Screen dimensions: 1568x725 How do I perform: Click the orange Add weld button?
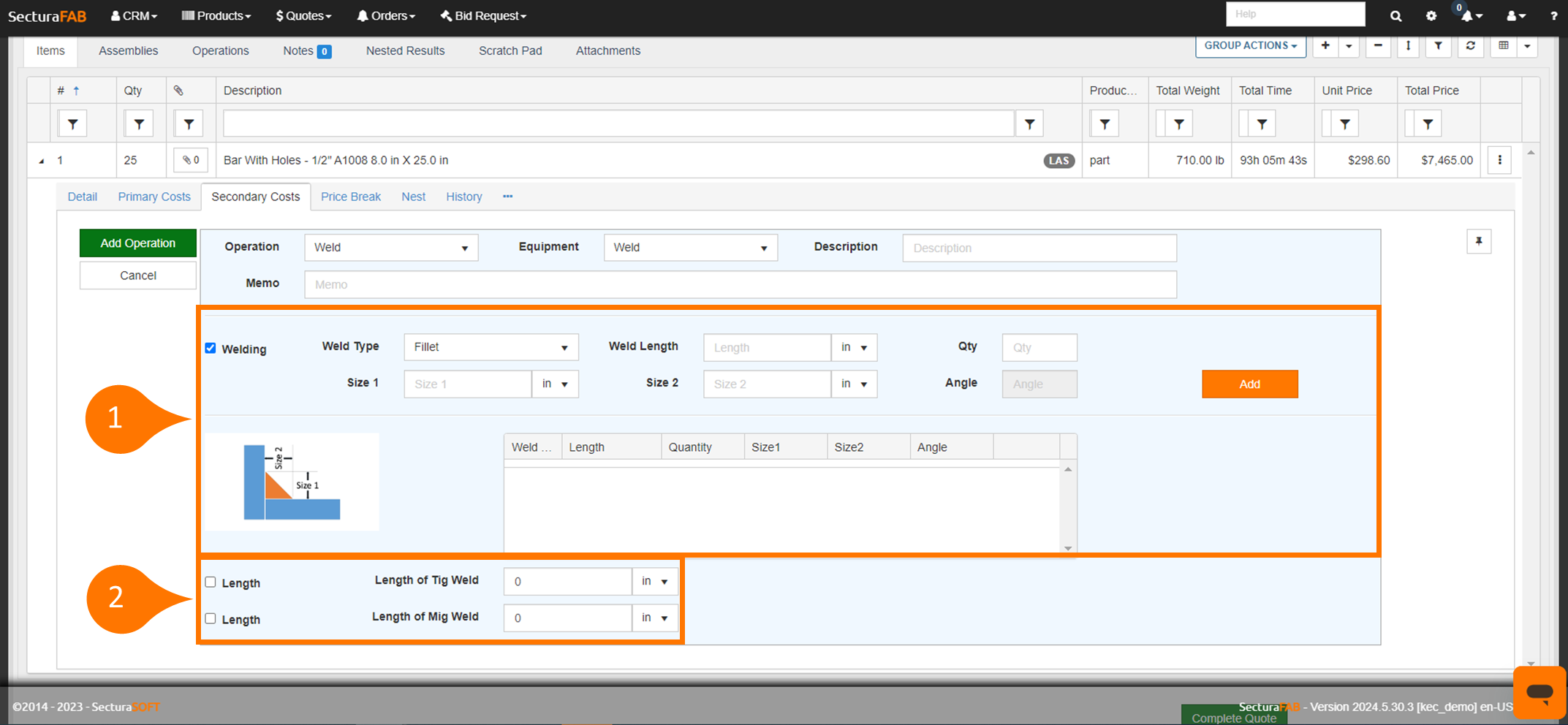[1249, 384]
